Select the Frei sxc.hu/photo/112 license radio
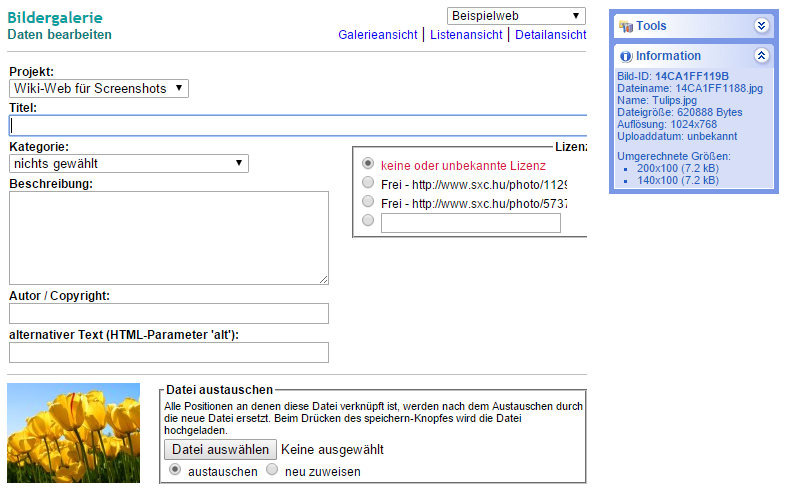This screenshot has height=499, width=787. click(x=368, y=182)
